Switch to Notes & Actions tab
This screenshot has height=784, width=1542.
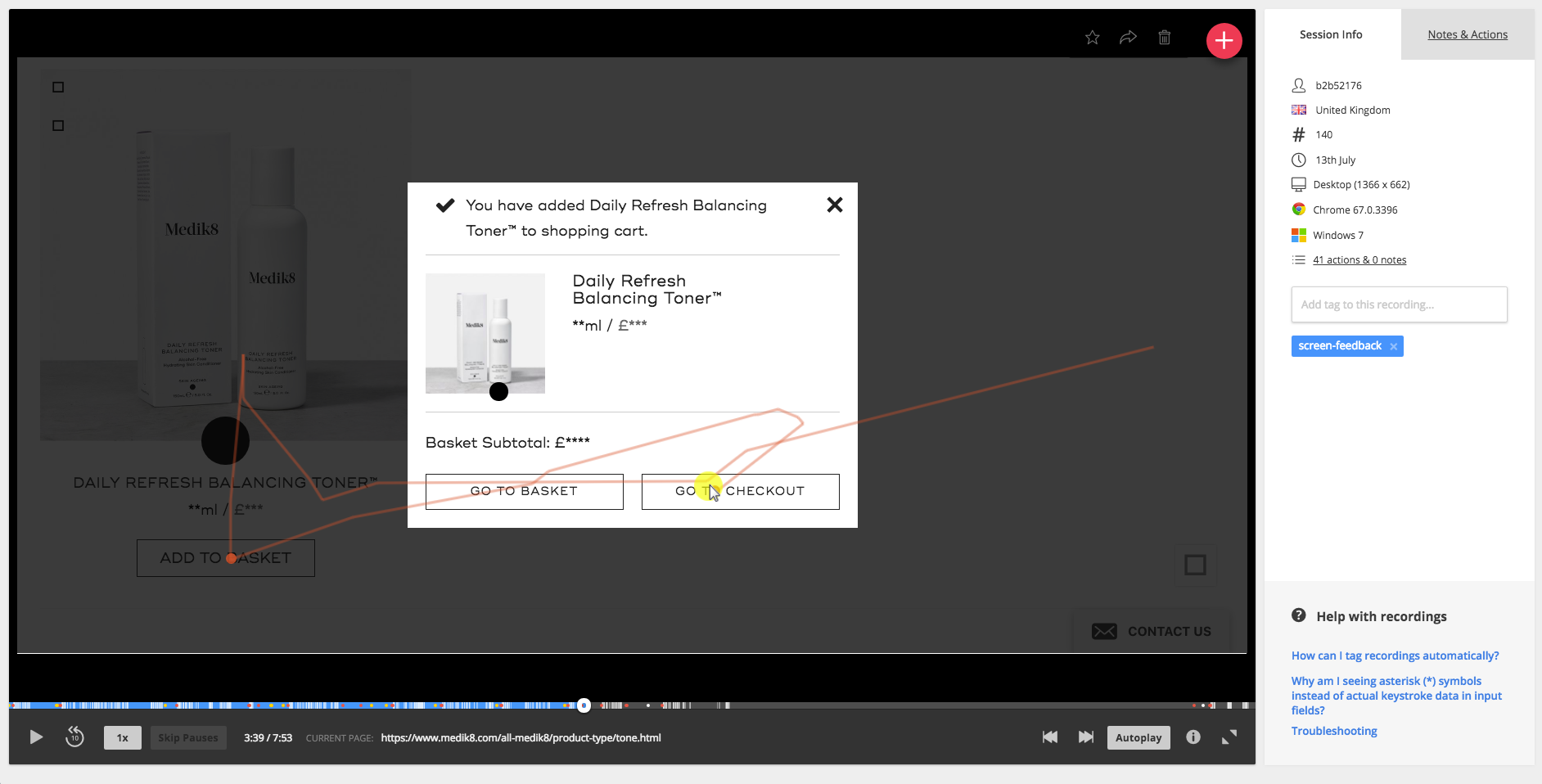1468,34
